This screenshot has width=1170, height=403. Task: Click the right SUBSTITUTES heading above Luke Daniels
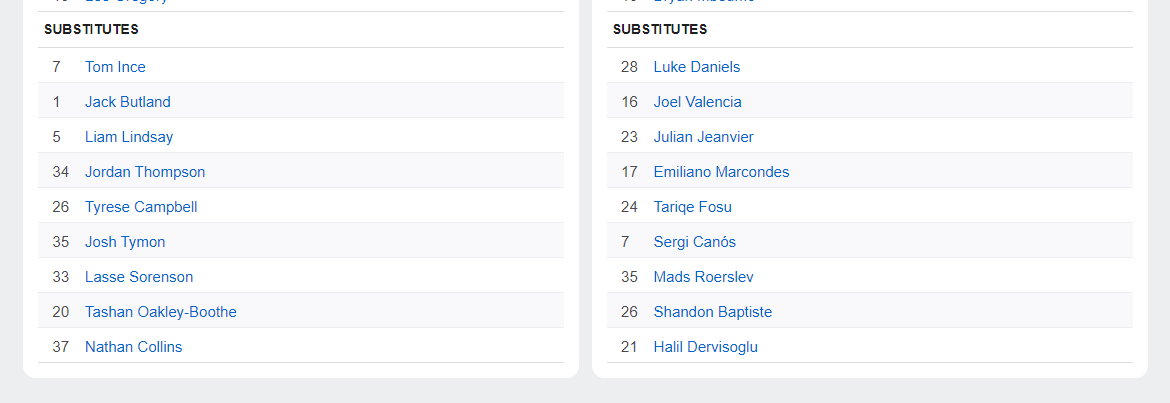click(x=660, y=30)
